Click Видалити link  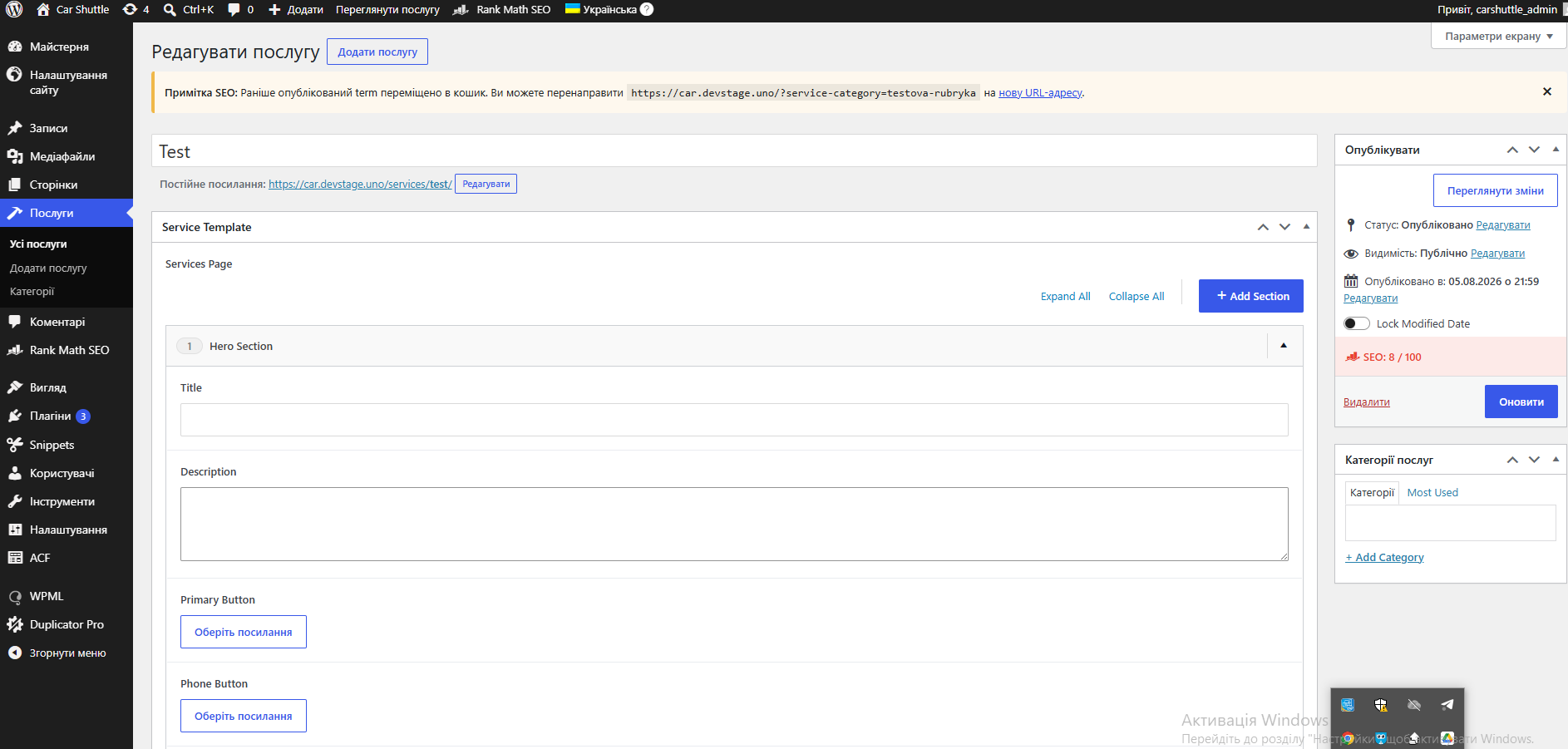[1366, 402]
